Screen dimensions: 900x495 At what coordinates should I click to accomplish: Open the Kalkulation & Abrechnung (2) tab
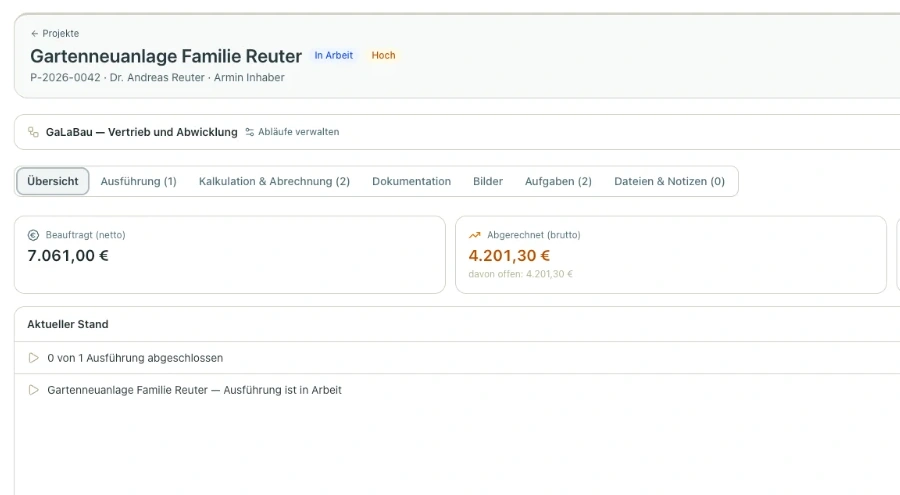274,181
